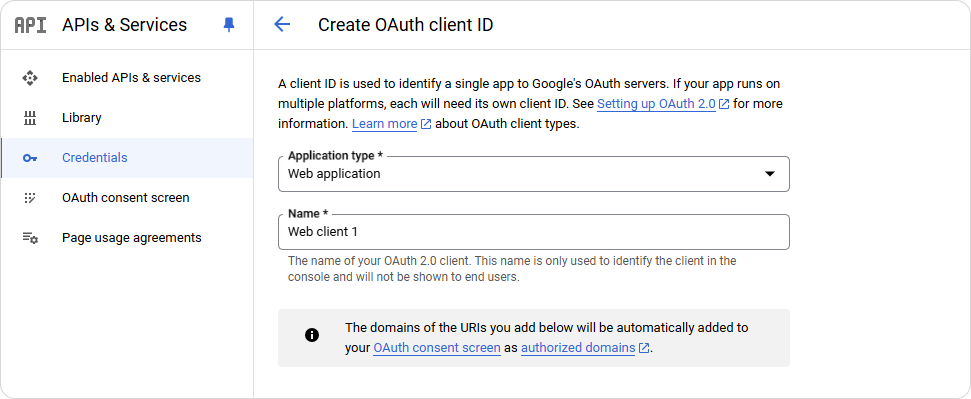
Task: Click external link icon beside Learn more
Action: tap(426, 124)
